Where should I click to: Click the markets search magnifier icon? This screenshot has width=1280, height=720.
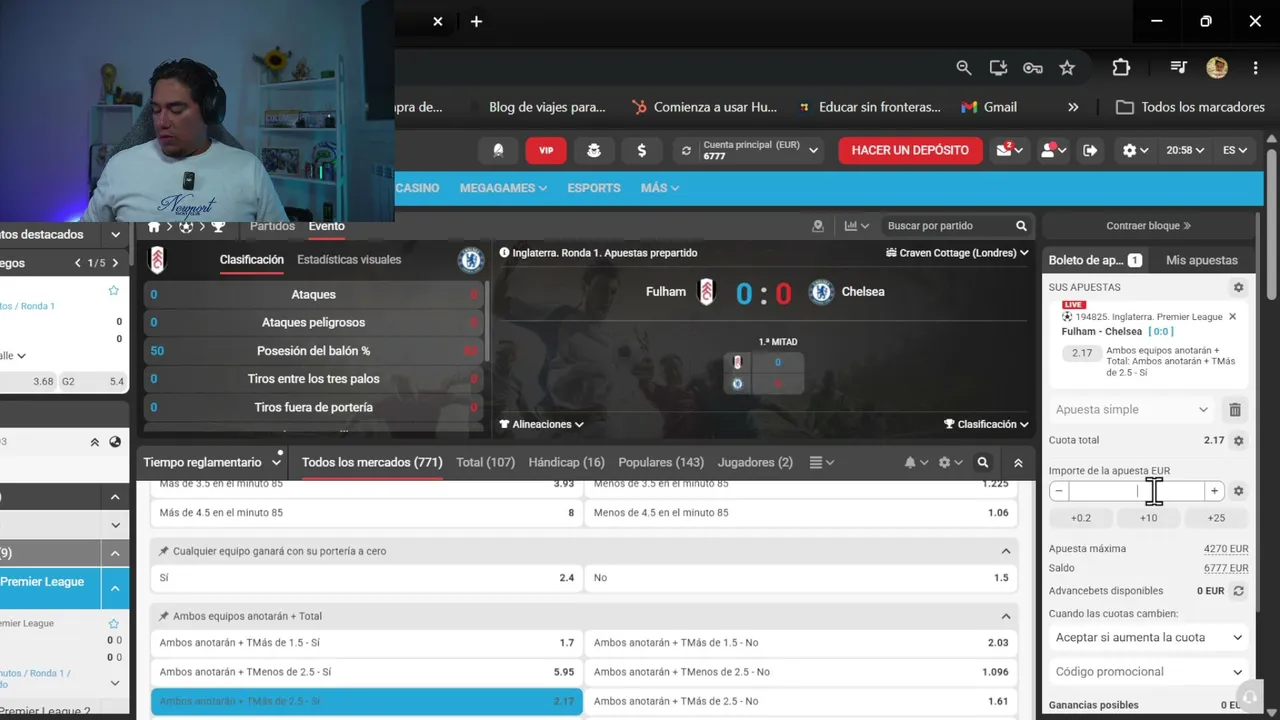(x=983, y=463)
